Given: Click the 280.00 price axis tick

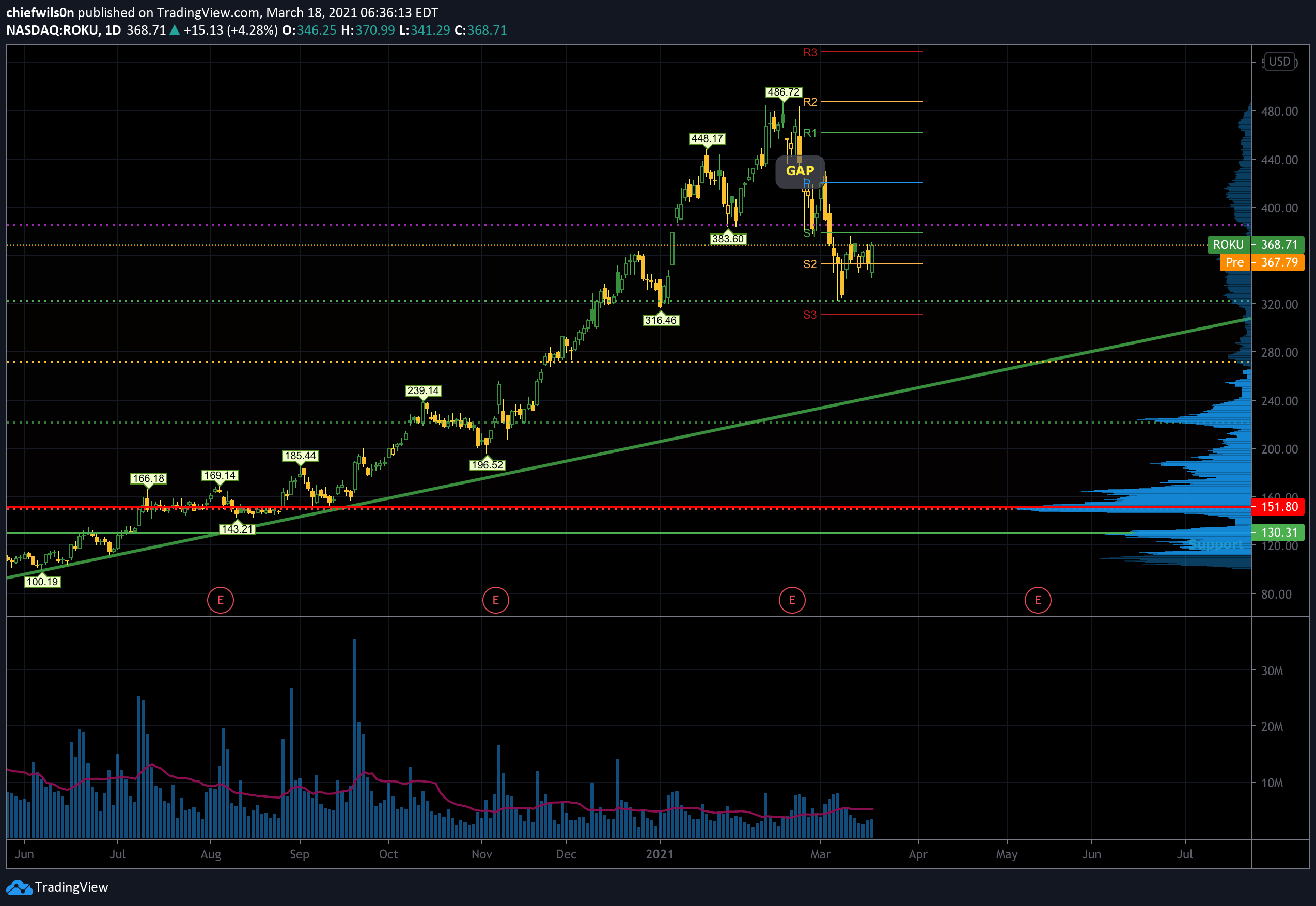Looking at the screenshot, I should pyautogui.click(x=1279, y=352).
